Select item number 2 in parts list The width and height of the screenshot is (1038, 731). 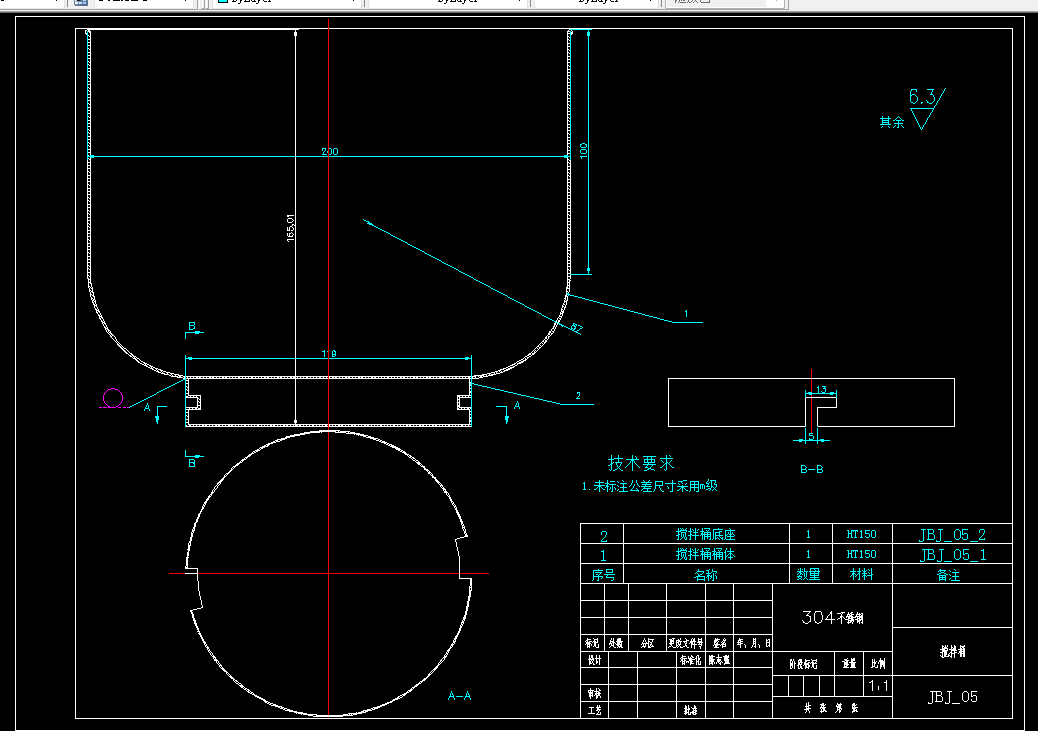pos(603,536)
